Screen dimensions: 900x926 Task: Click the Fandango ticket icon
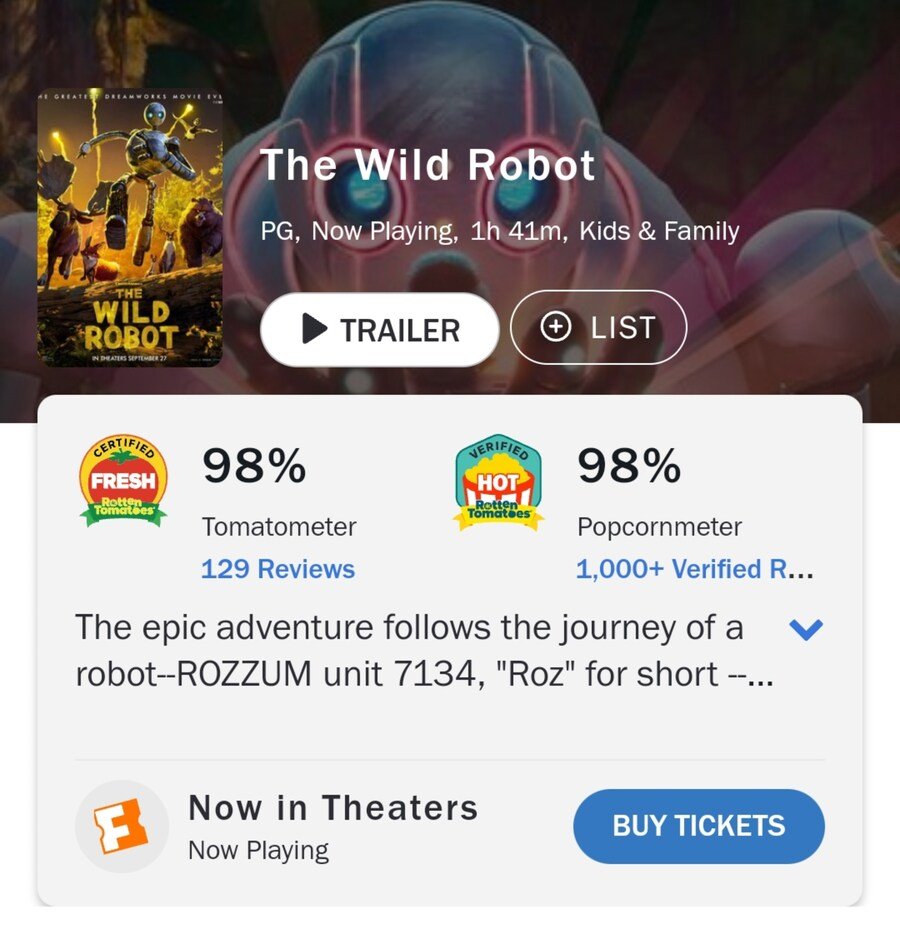click(x=121, y=826)
